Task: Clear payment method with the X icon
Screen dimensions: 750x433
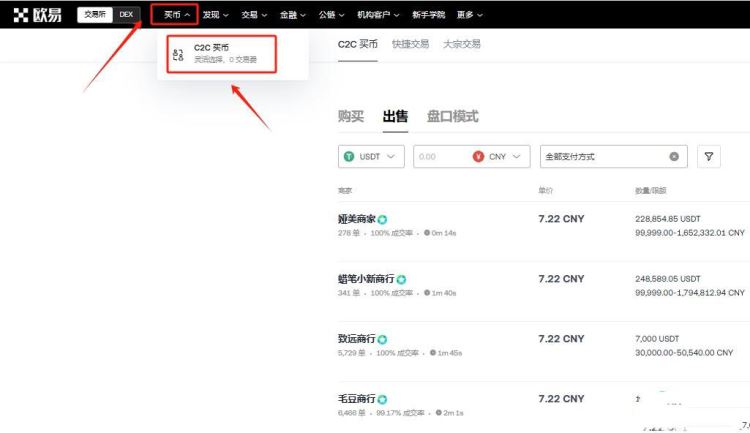Action: pos(674,157)
